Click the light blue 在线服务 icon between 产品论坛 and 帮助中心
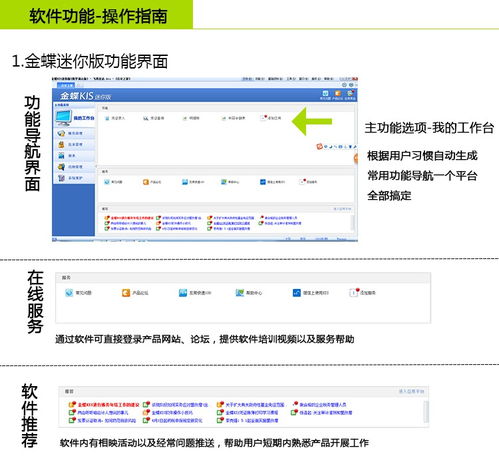The image size is (499, 464). tap(183, 293)
